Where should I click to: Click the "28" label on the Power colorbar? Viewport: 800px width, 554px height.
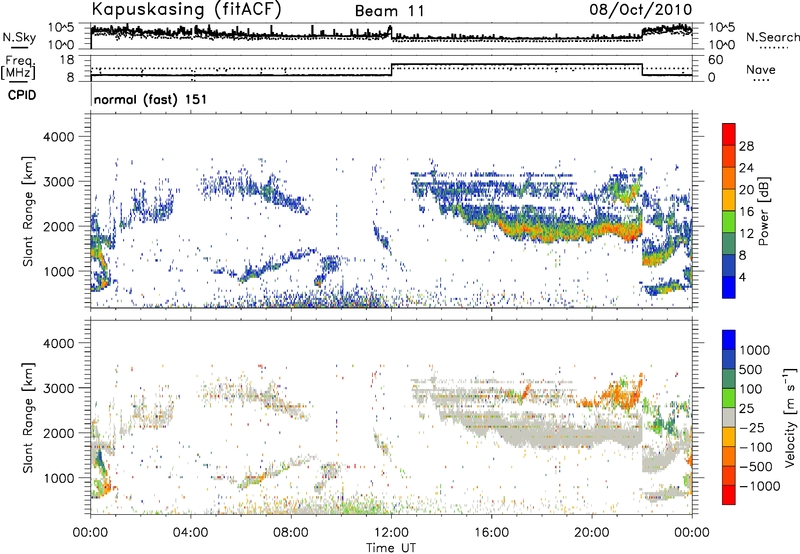coord(746,146)
